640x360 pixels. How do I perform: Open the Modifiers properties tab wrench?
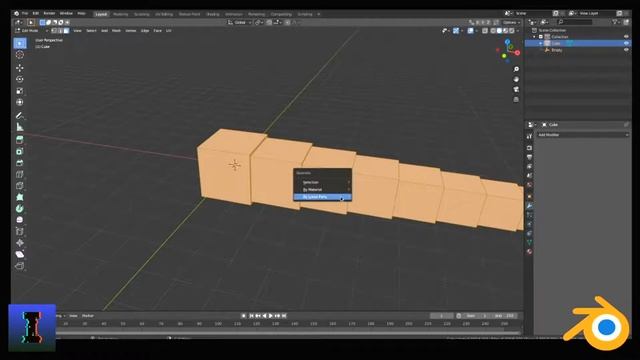[529, 206]
